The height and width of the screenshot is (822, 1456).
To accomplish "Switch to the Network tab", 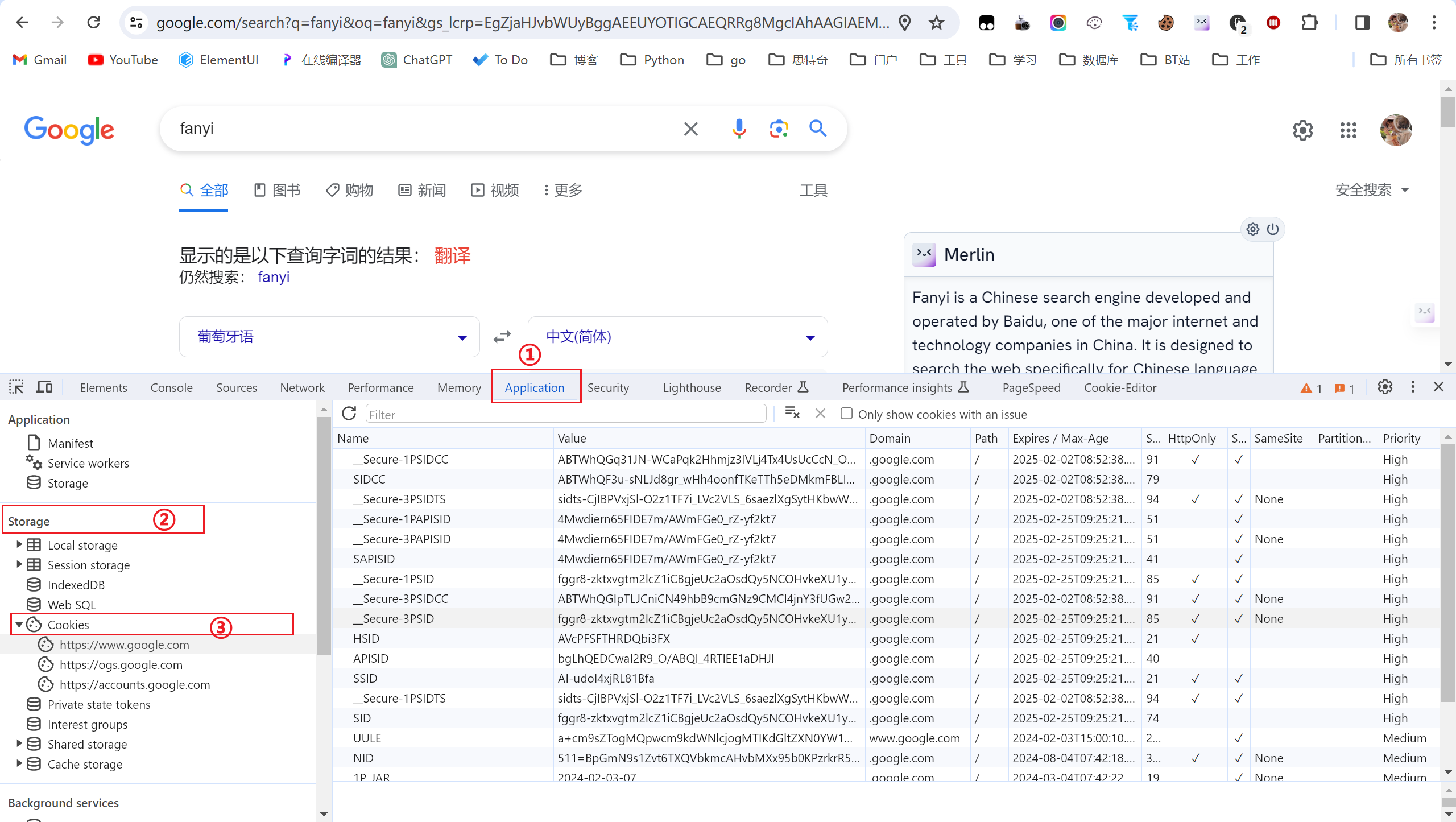I will 302,387.
